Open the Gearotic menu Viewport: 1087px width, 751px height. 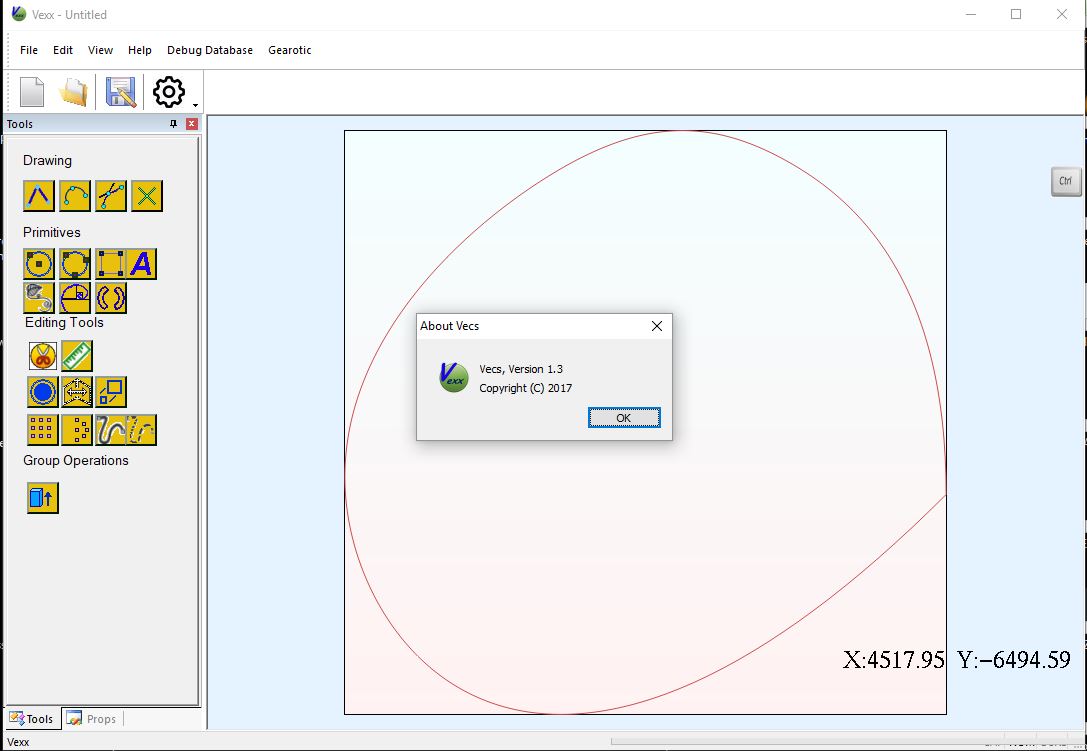point(289,50)
